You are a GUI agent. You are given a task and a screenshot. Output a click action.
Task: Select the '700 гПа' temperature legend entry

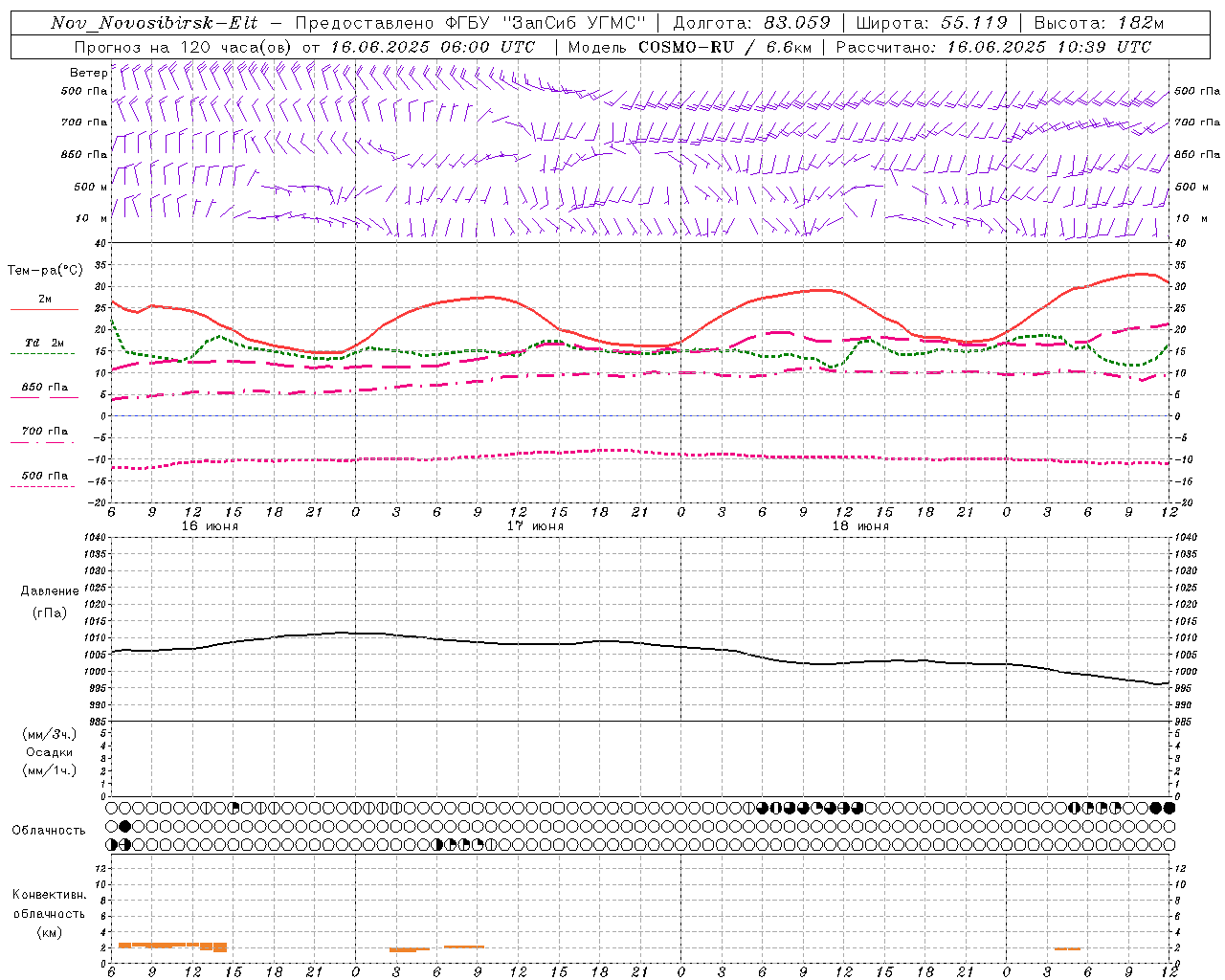click(45, 431)
